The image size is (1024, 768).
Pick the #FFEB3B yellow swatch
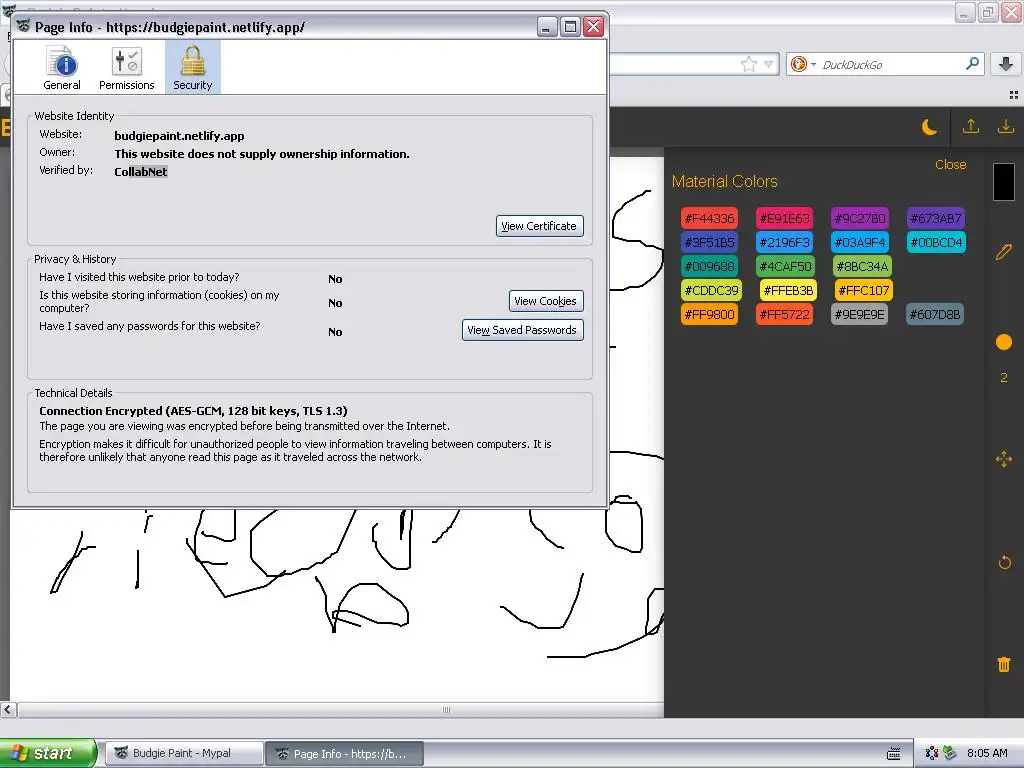pos(788,290)
